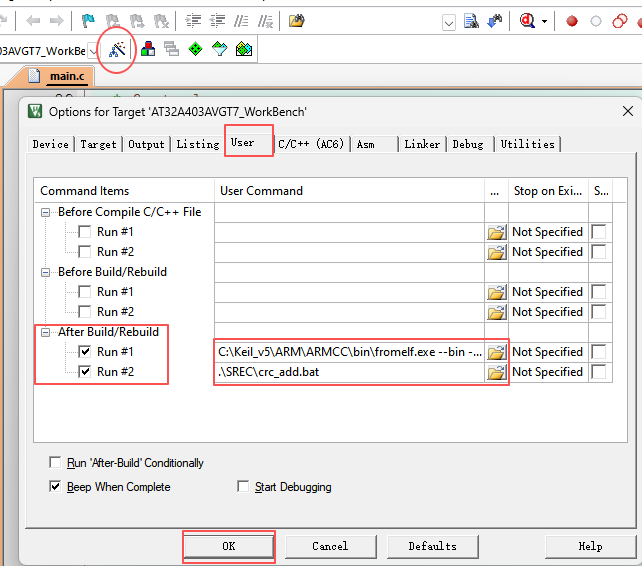This screenshot has height=566, width=642.
Task: Uncheck After Build/Rebuild Run #1 checkbox
Action: pyautogui.click(x=85, y=351)
